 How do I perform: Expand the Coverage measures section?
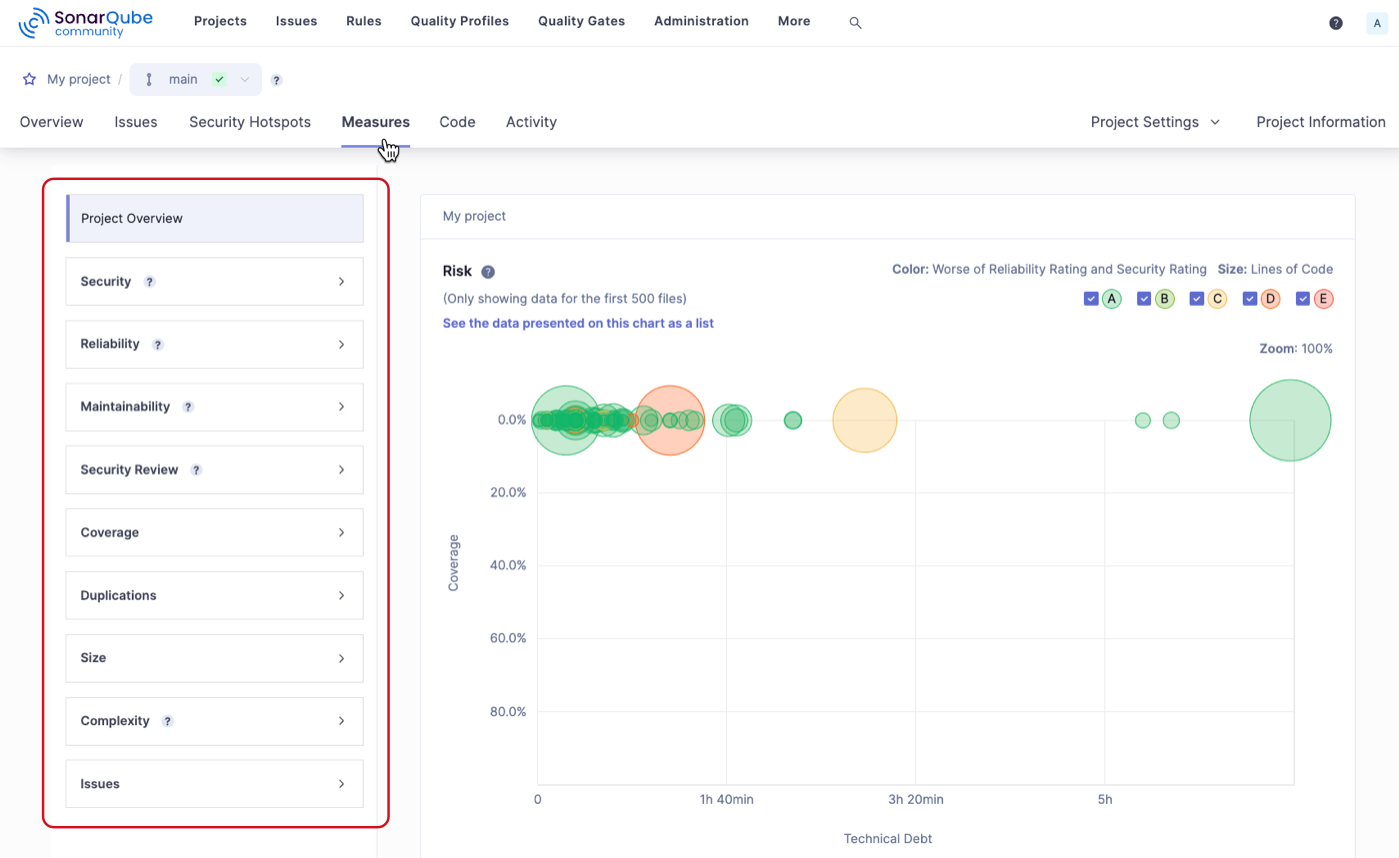[214, 532]
